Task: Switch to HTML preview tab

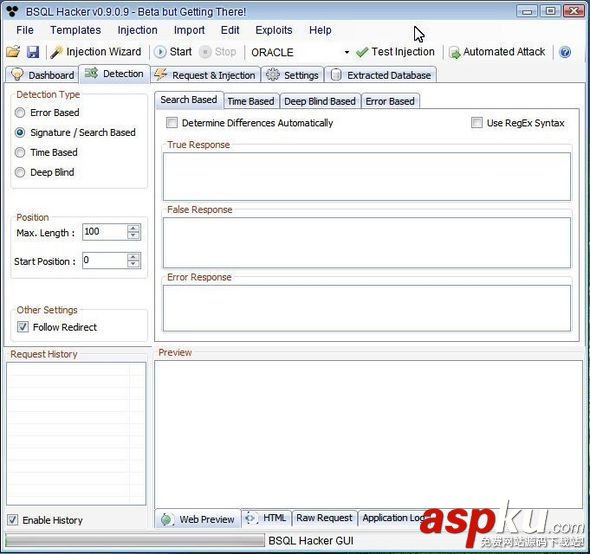Action: [266, 518]
